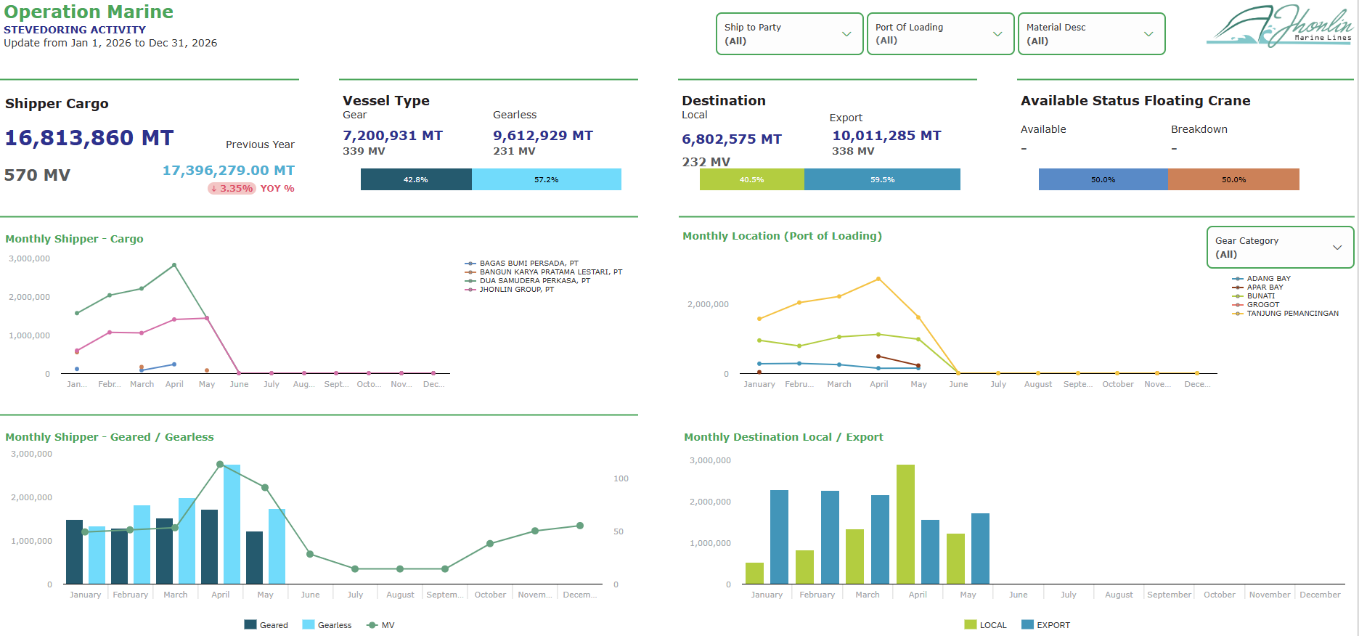The height and width of the screenshot is (636, 1359).
Task: Click the Monthly Shipper - Geared / Gearless title
Action: 109,437
